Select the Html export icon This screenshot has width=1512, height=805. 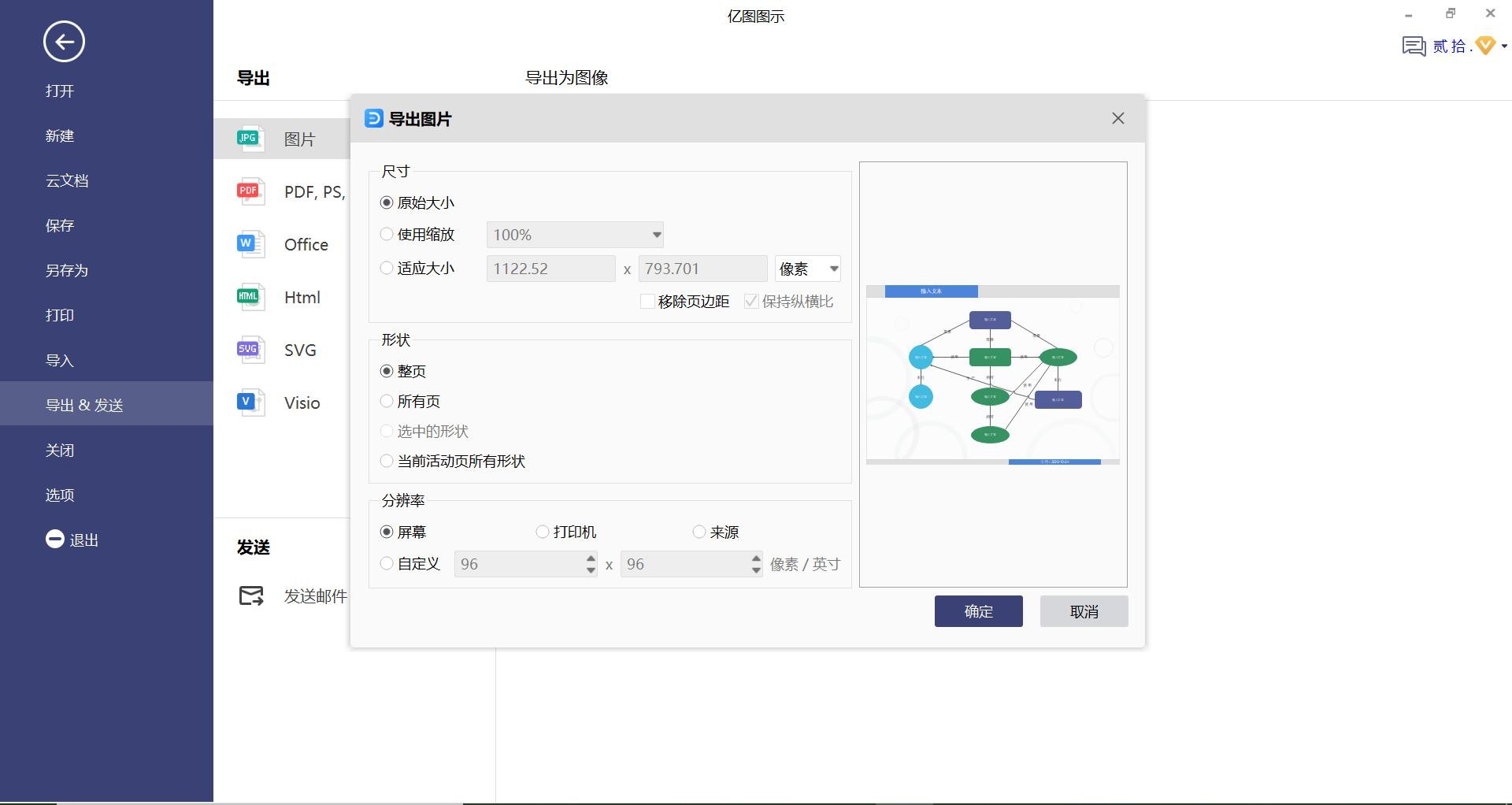[x=250, y=297]
